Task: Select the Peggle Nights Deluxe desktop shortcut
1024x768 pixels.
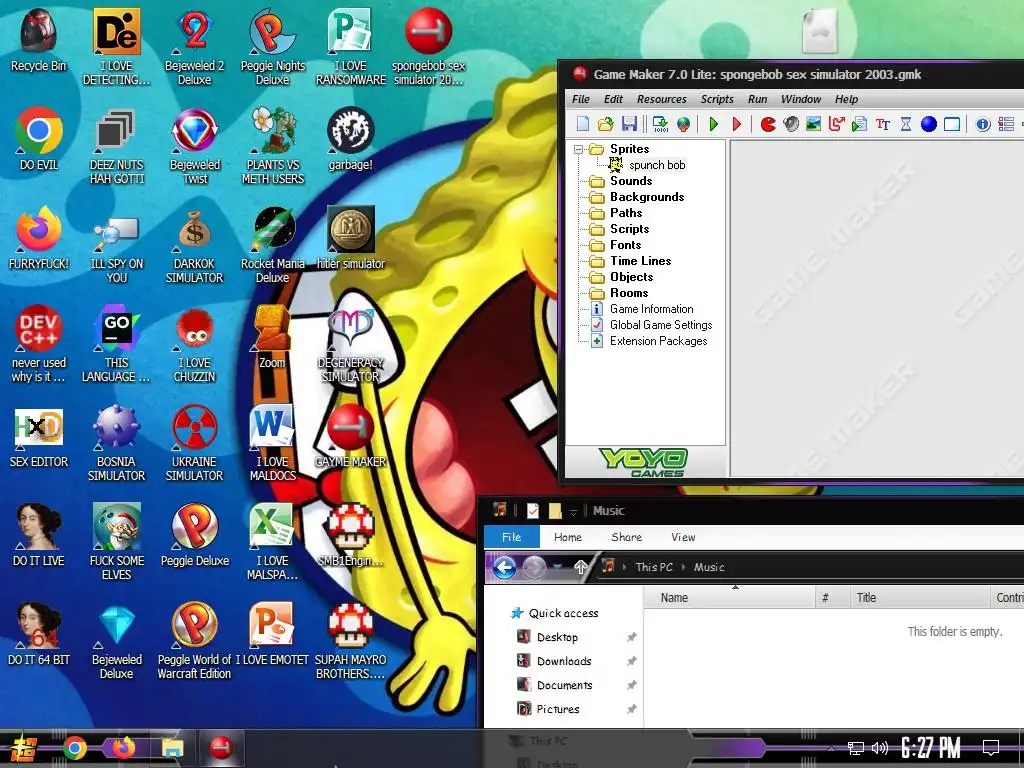Action: pyautogui.click(x=272, y=46)
